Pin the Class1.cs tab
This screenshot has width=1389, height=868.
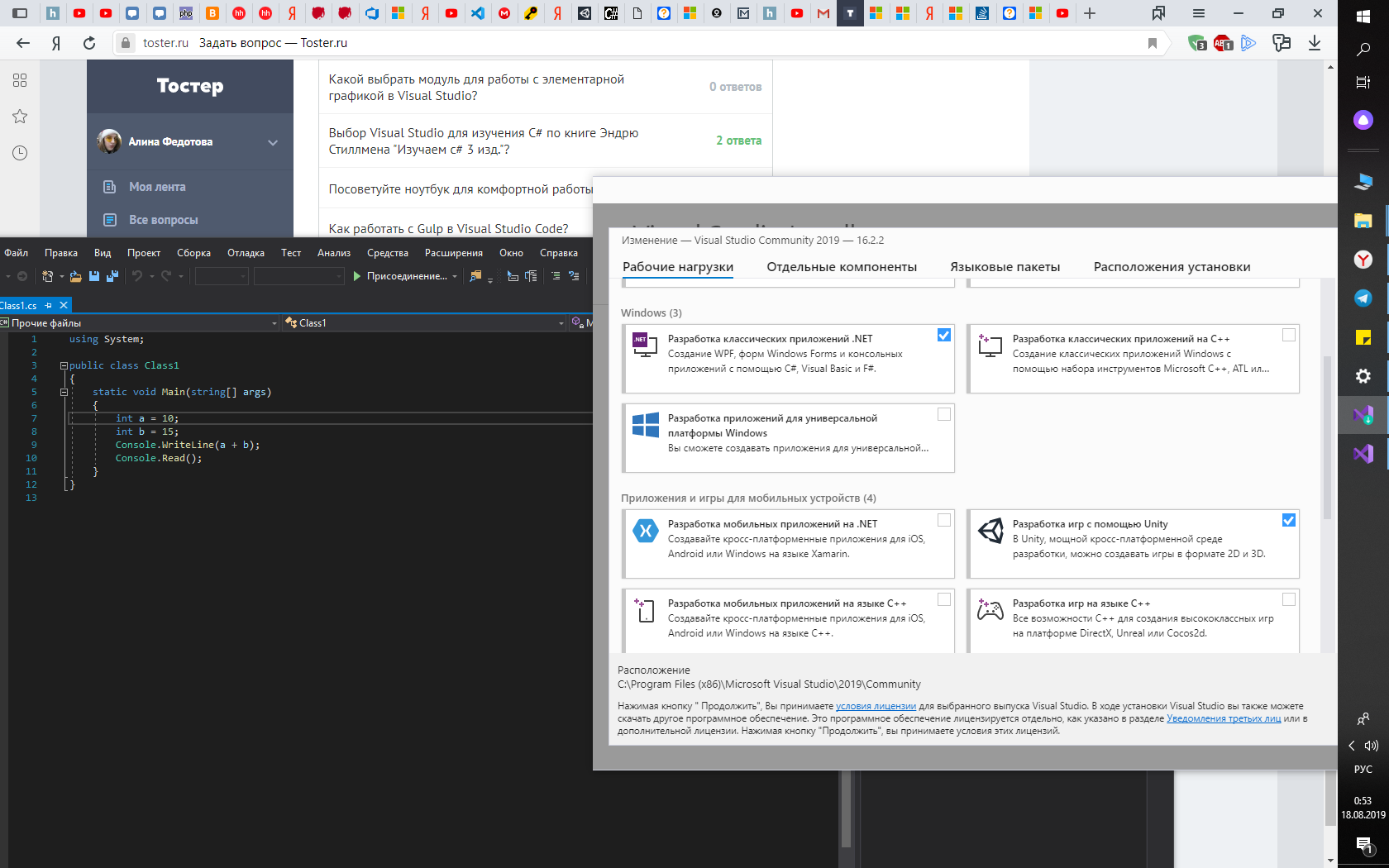(x=49, y=306)
